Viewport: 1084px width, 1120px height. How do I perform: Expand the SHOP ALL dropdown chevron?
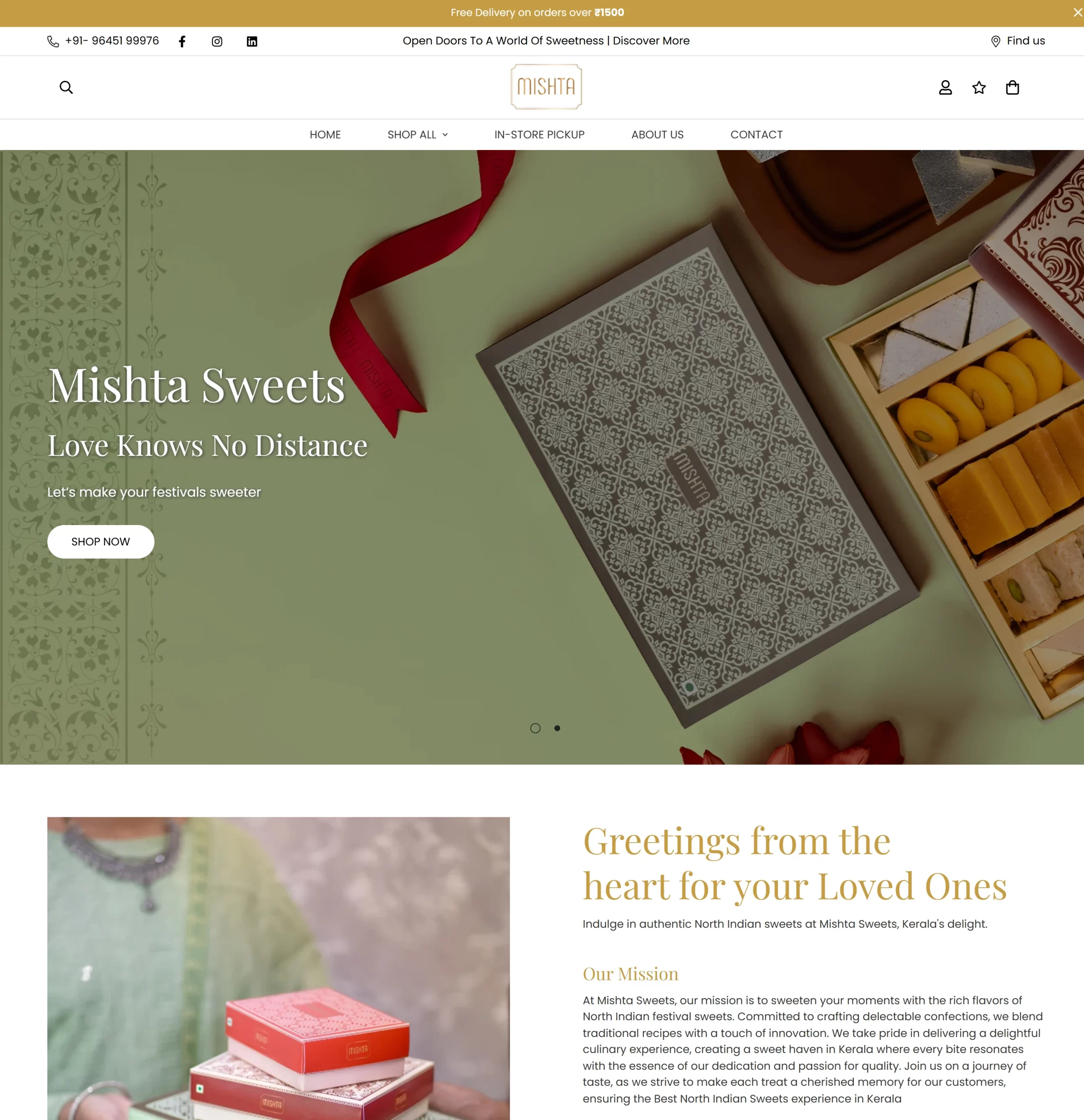(x=446, y=135)
